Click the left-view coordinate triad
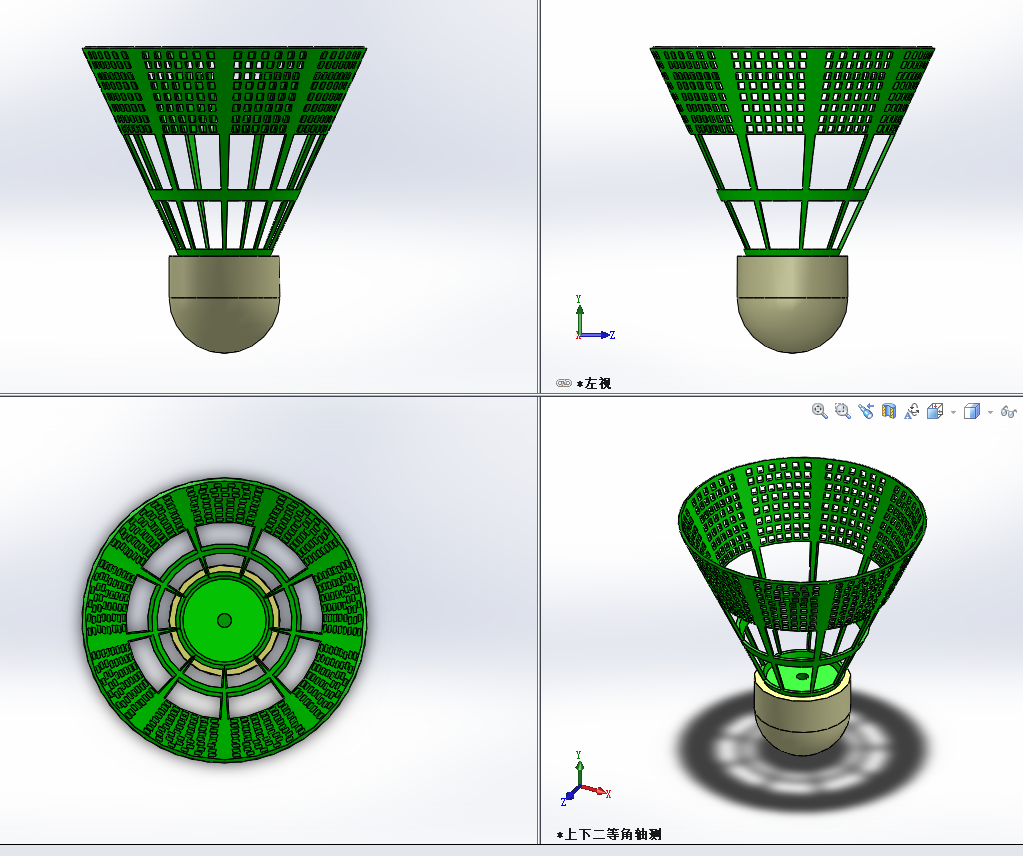 pos(594,318)
